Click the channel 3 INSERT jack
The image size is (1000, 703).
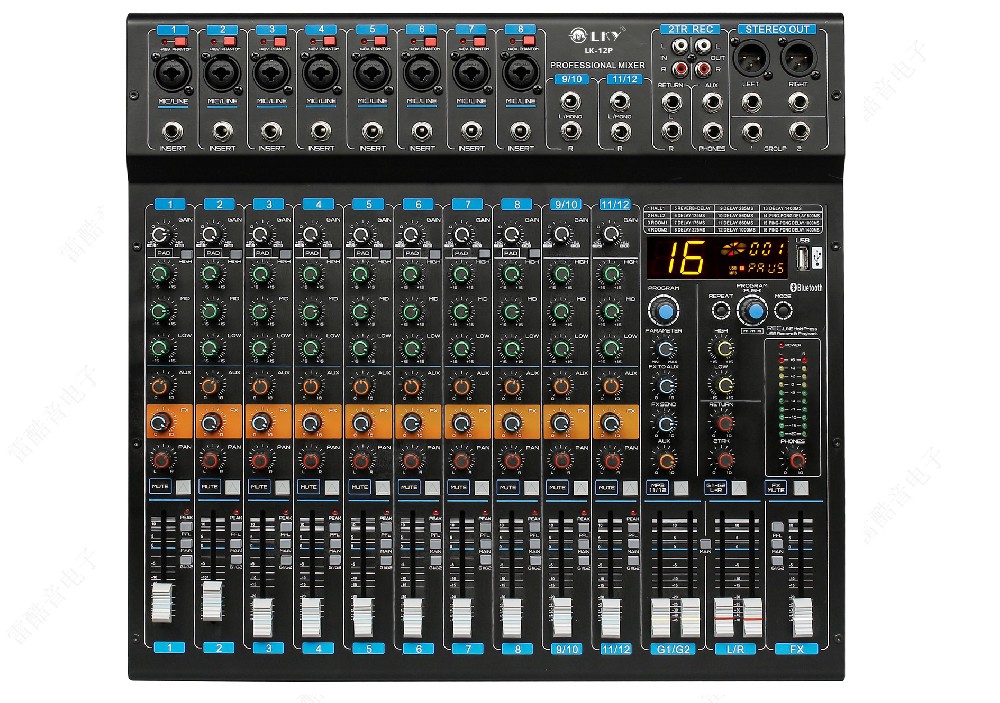coord(272,131)
